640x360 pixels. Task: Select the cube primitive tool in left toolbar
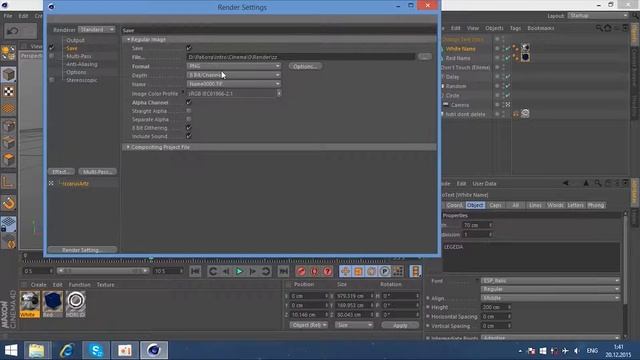(x=9, y=75)
